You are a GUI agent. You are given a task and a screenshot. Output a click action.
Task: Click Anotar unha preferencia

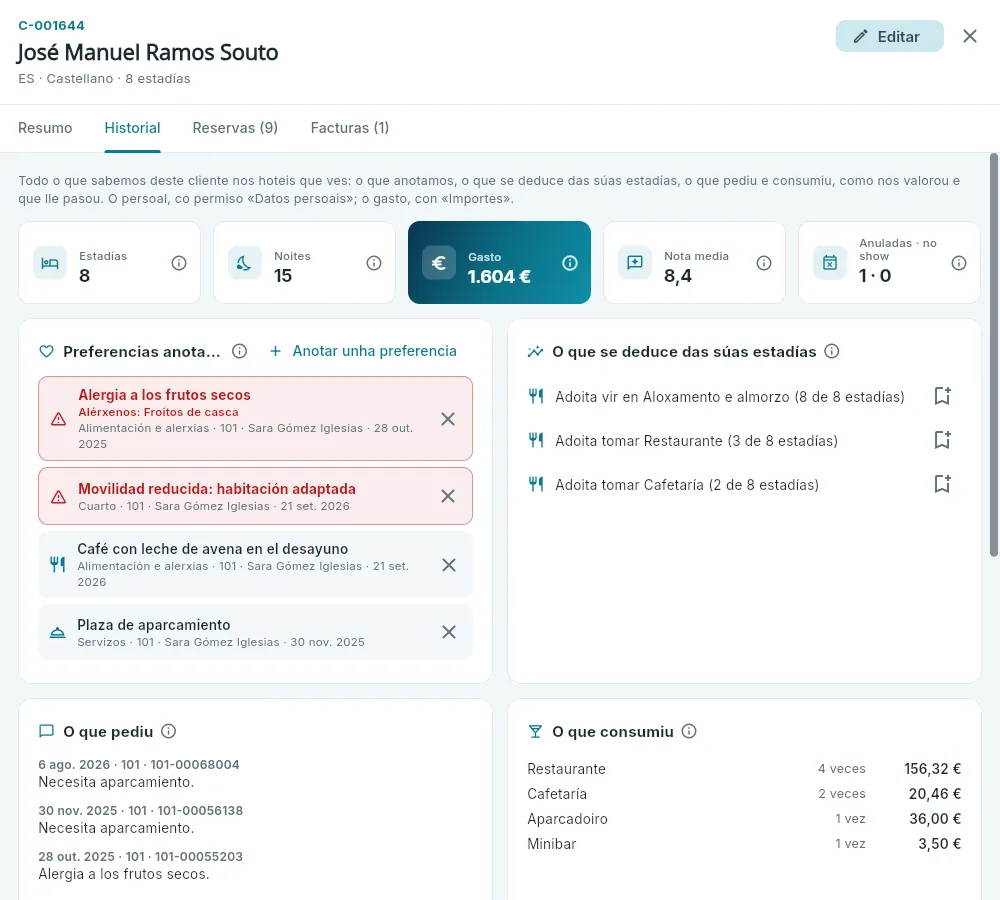click(x=363, y=351)
